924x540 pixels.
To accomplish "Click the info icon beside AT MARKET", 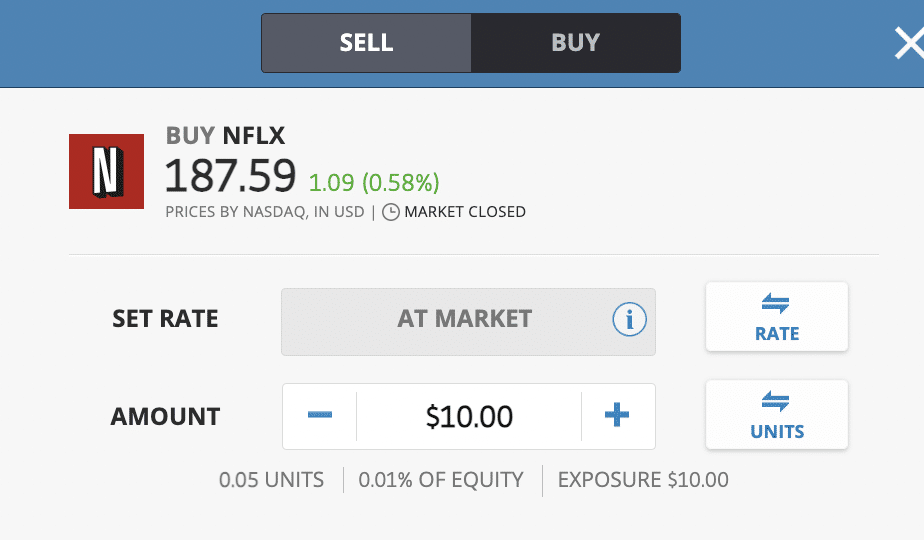I will pos(629,320).
